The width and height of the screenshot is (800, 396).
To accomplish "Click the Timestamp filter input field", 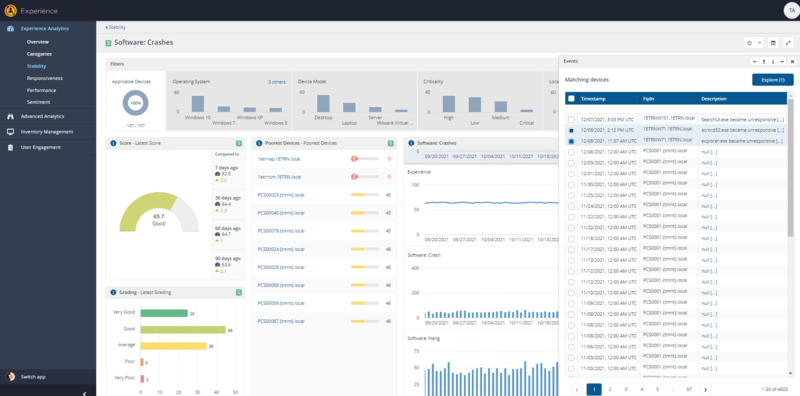I will click(x=608, y=109).
